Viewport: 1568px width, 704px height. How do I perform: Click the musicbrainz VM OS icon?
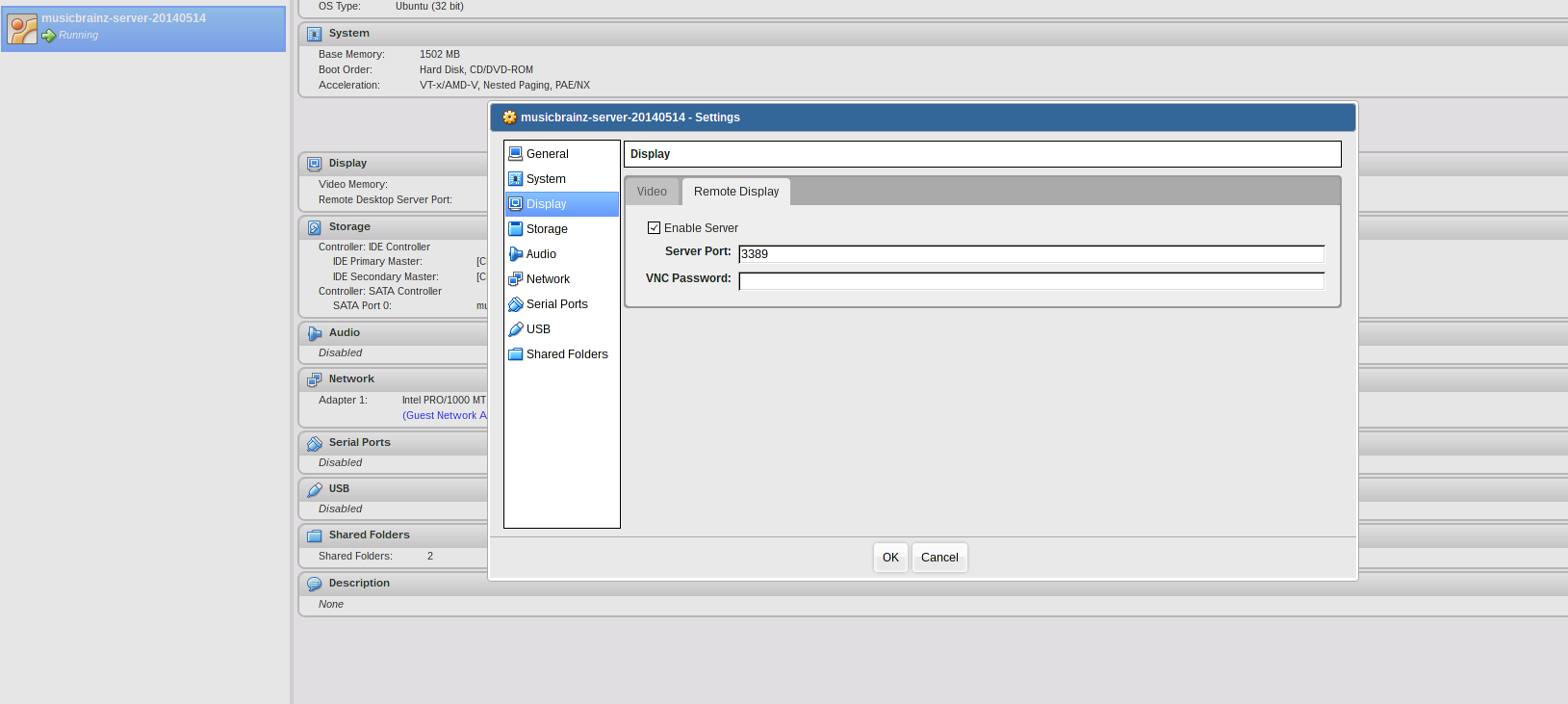(22, 29)
